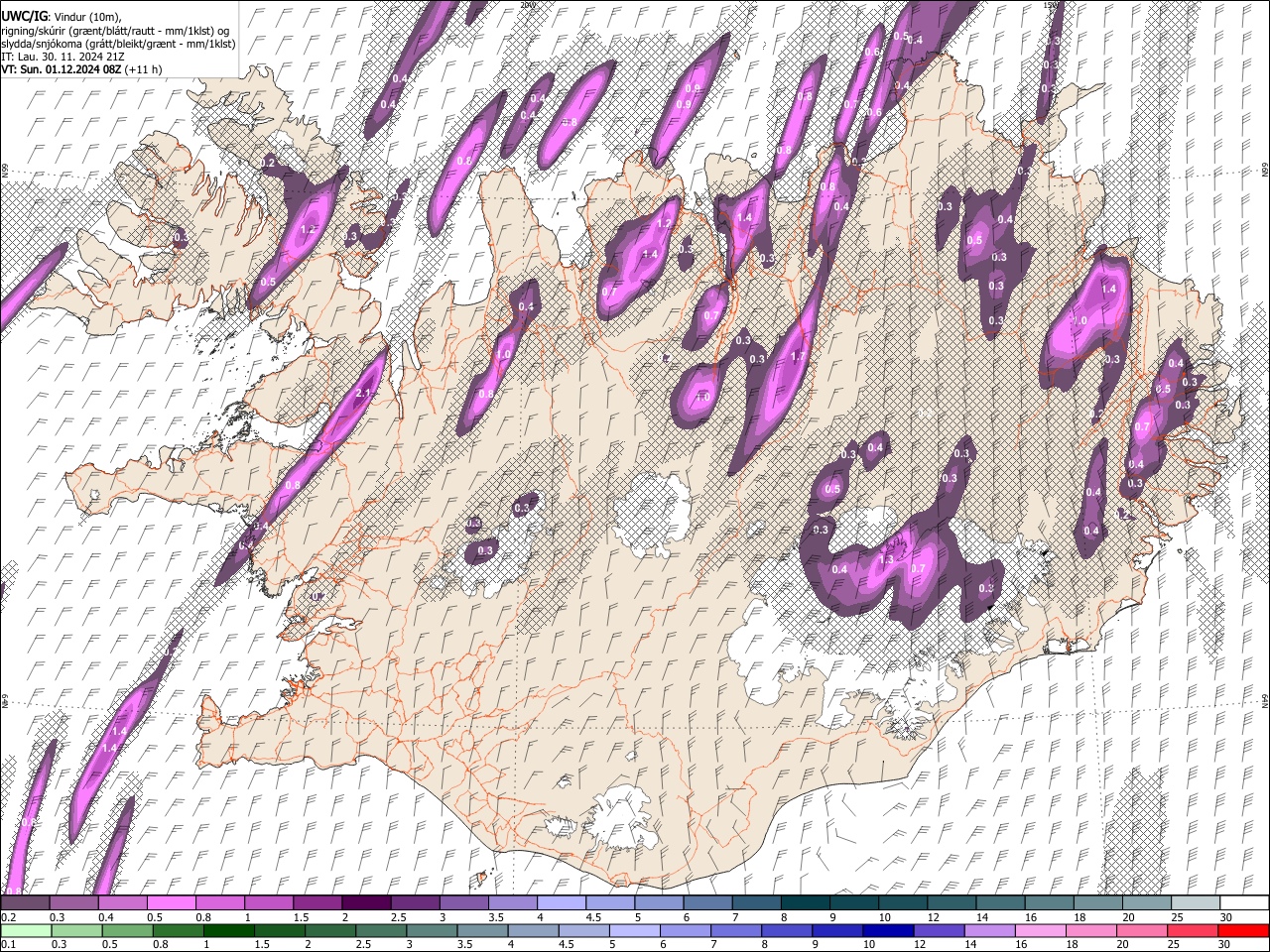Viewport: 1270px width, 952px height.
Task: Select the "0.2" label under the snow legend
Action: tap(8, 917)
